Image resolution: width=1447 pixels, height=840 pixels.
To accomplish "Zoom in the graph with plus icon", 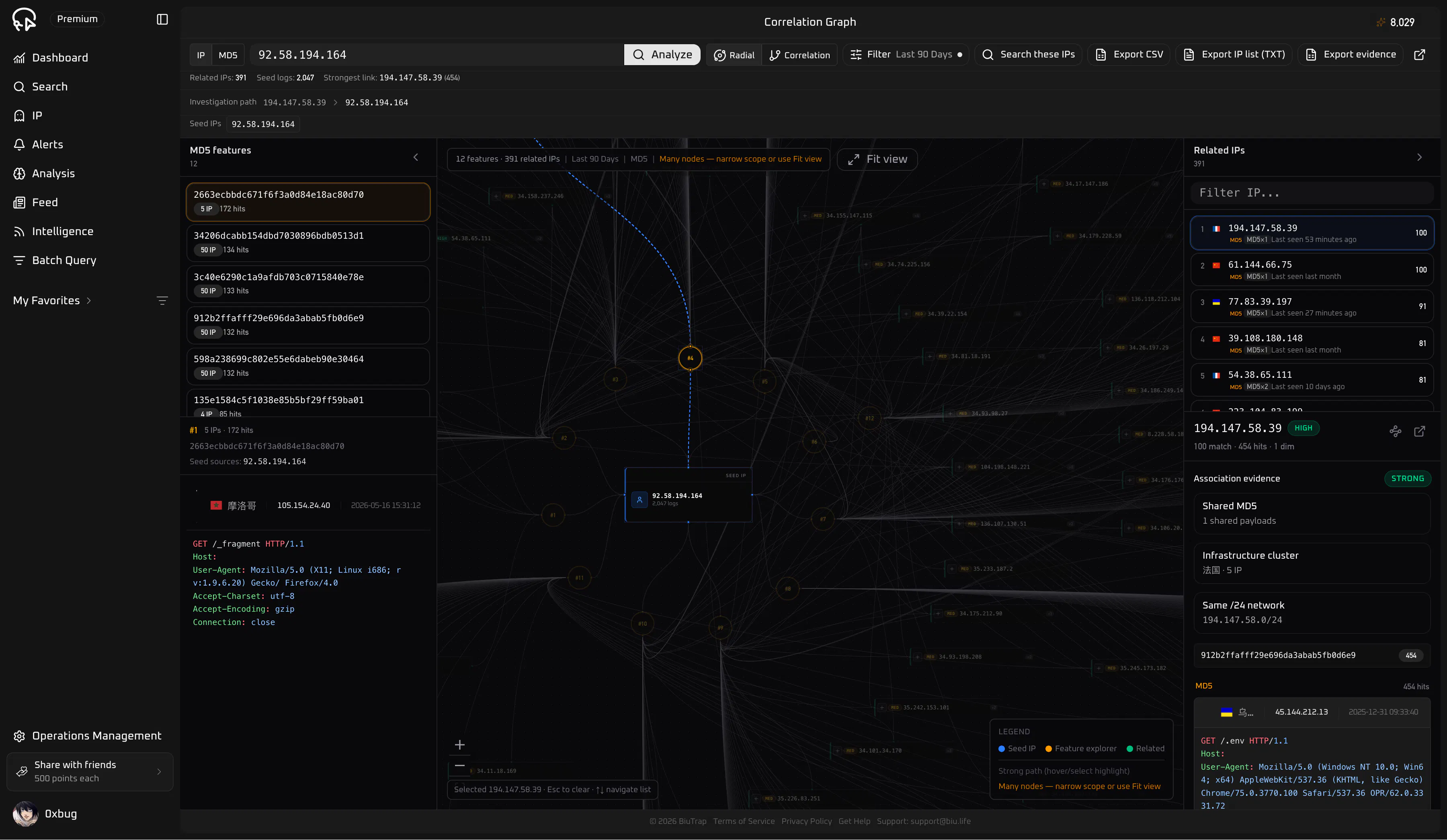I will [x=460, y=745].
